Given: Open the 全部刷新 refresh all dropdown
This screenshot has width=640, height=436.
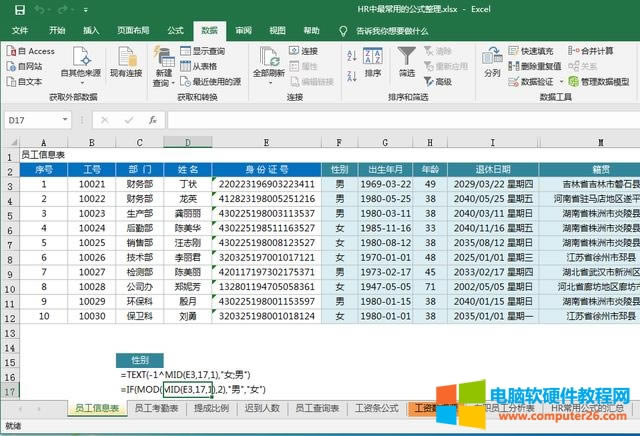Looking at the screenshot, I should pos(269,74).
